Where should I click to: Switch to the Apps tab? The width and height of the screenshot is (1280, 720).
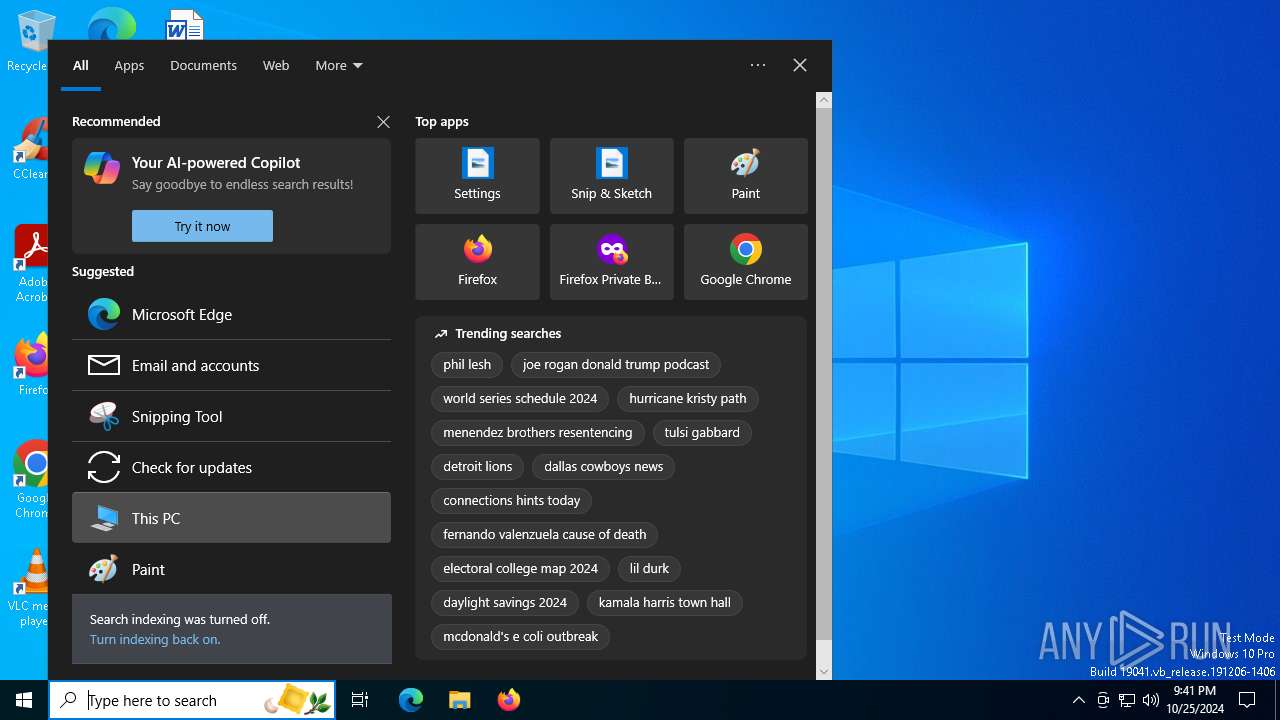(x=129, y=65)
